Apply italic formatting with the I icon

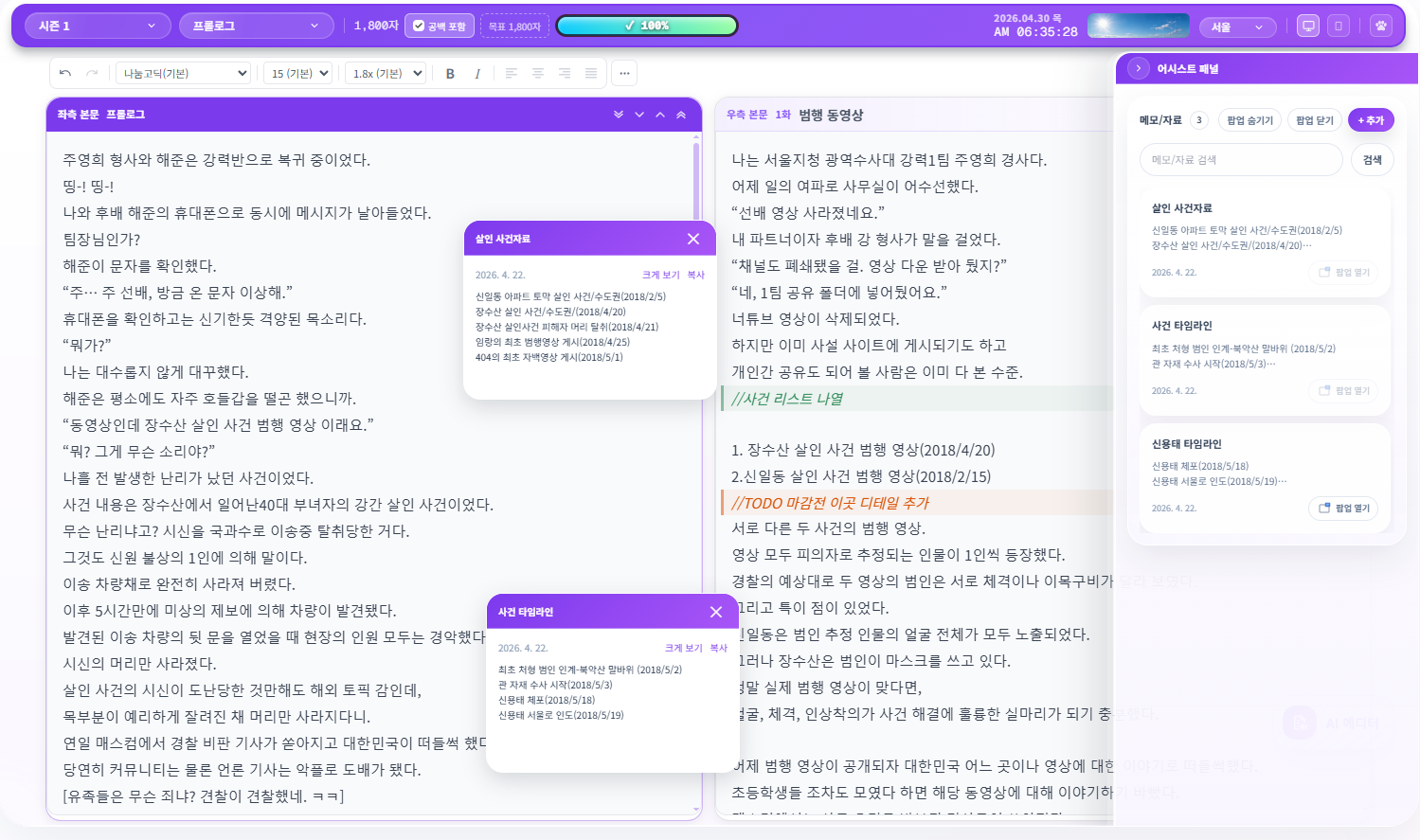[x=477, y=73]
